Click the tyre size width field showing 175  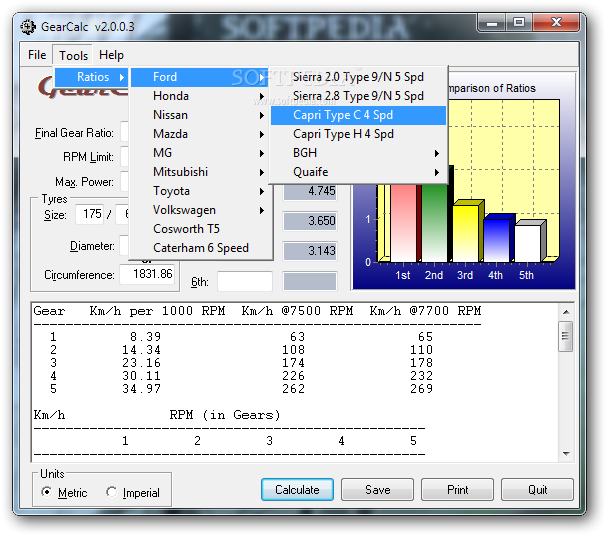click(89, 214)
